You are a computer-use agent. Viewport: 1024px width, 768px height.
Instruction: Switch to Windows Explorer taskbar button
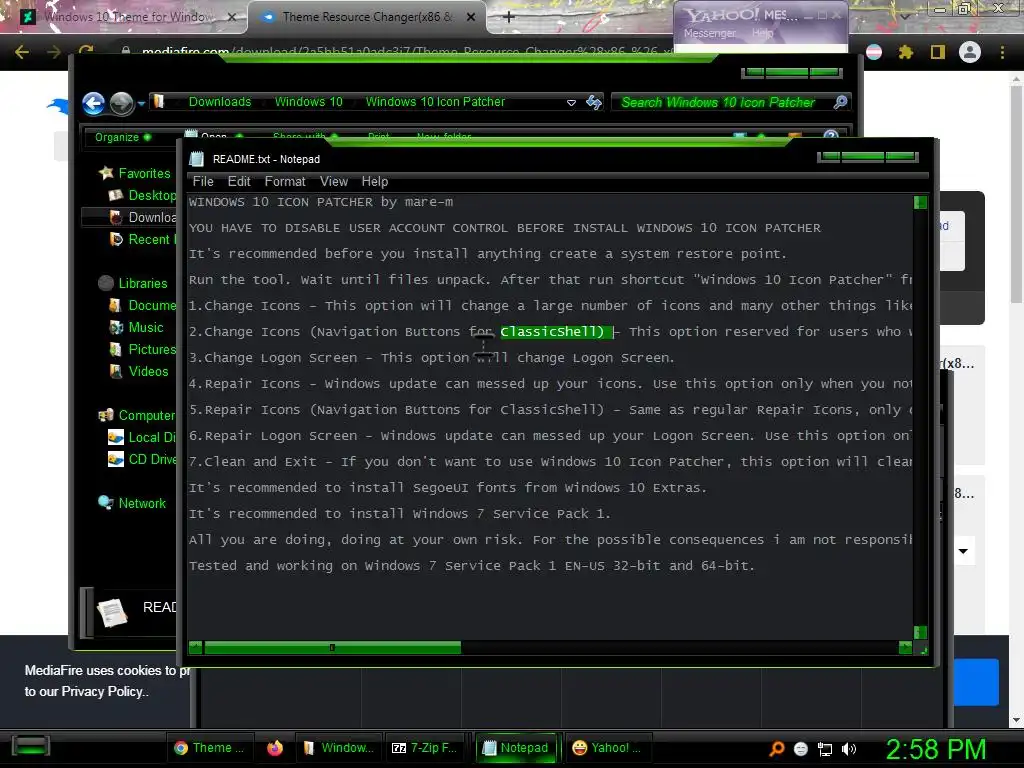click(338, 748)
